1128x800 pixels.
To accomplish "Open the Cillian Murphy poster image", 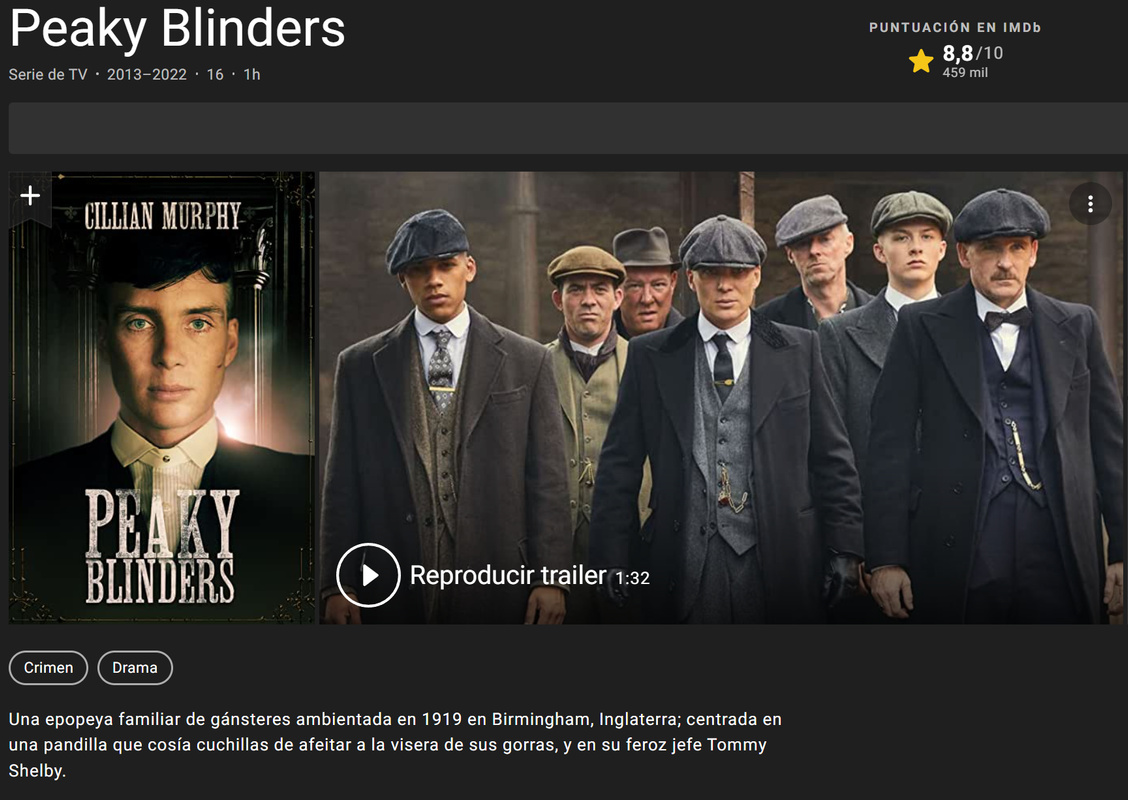I will (x=162, y=398).
